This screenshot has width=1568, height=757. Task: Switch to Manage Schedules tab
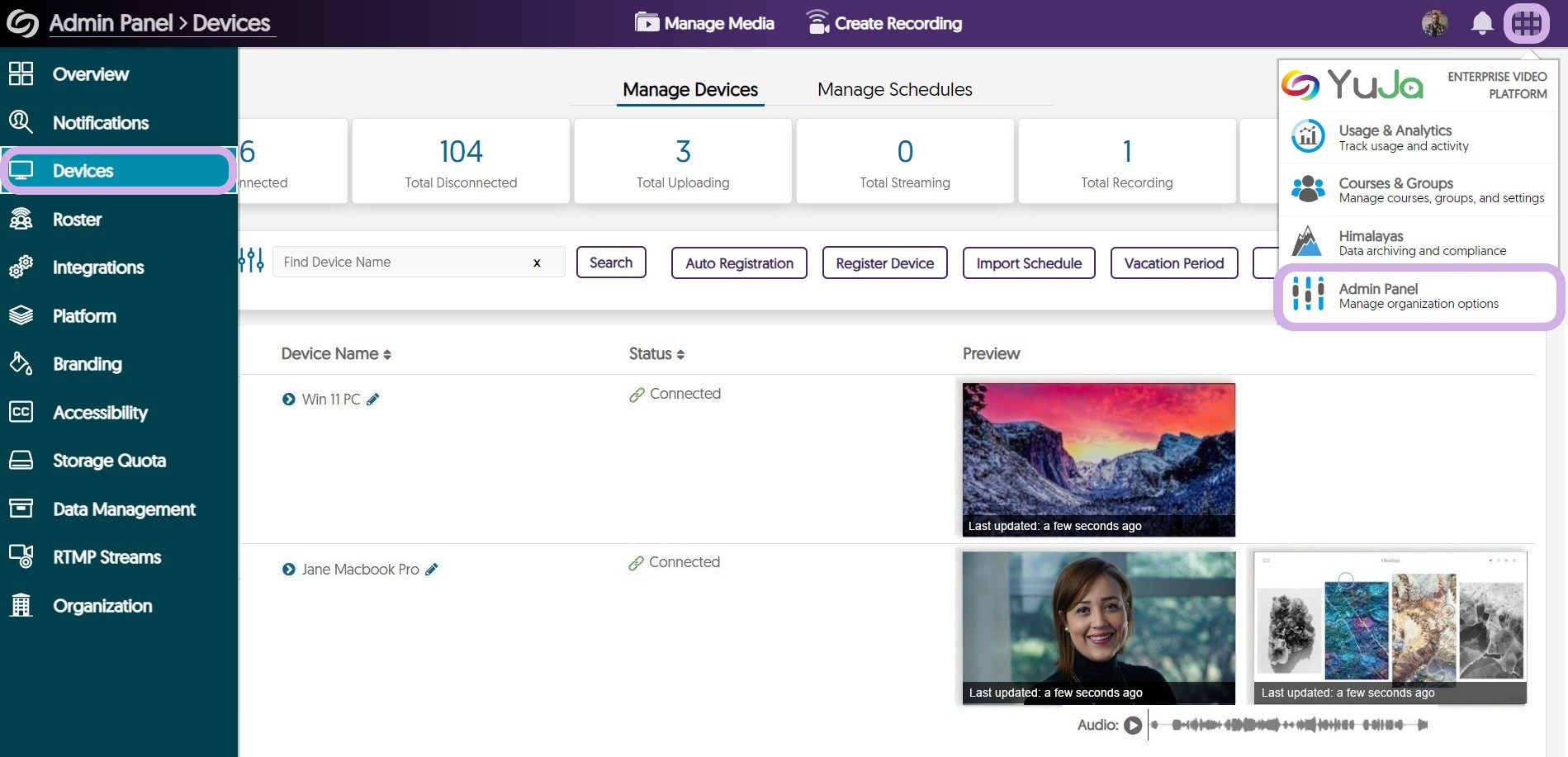click(894, 89)
